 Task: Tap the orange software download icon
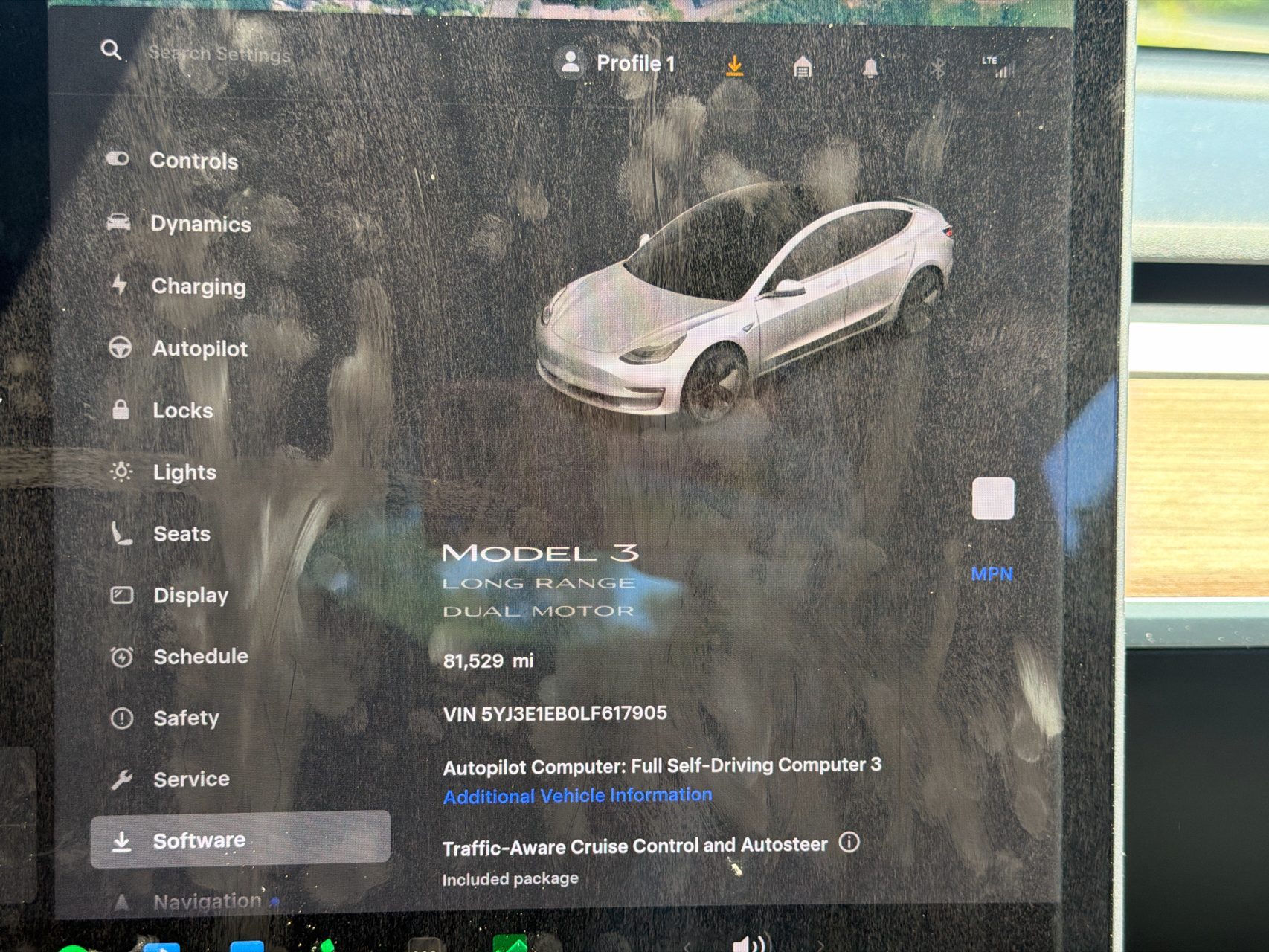pyautogui.click(x=734, y=66)
